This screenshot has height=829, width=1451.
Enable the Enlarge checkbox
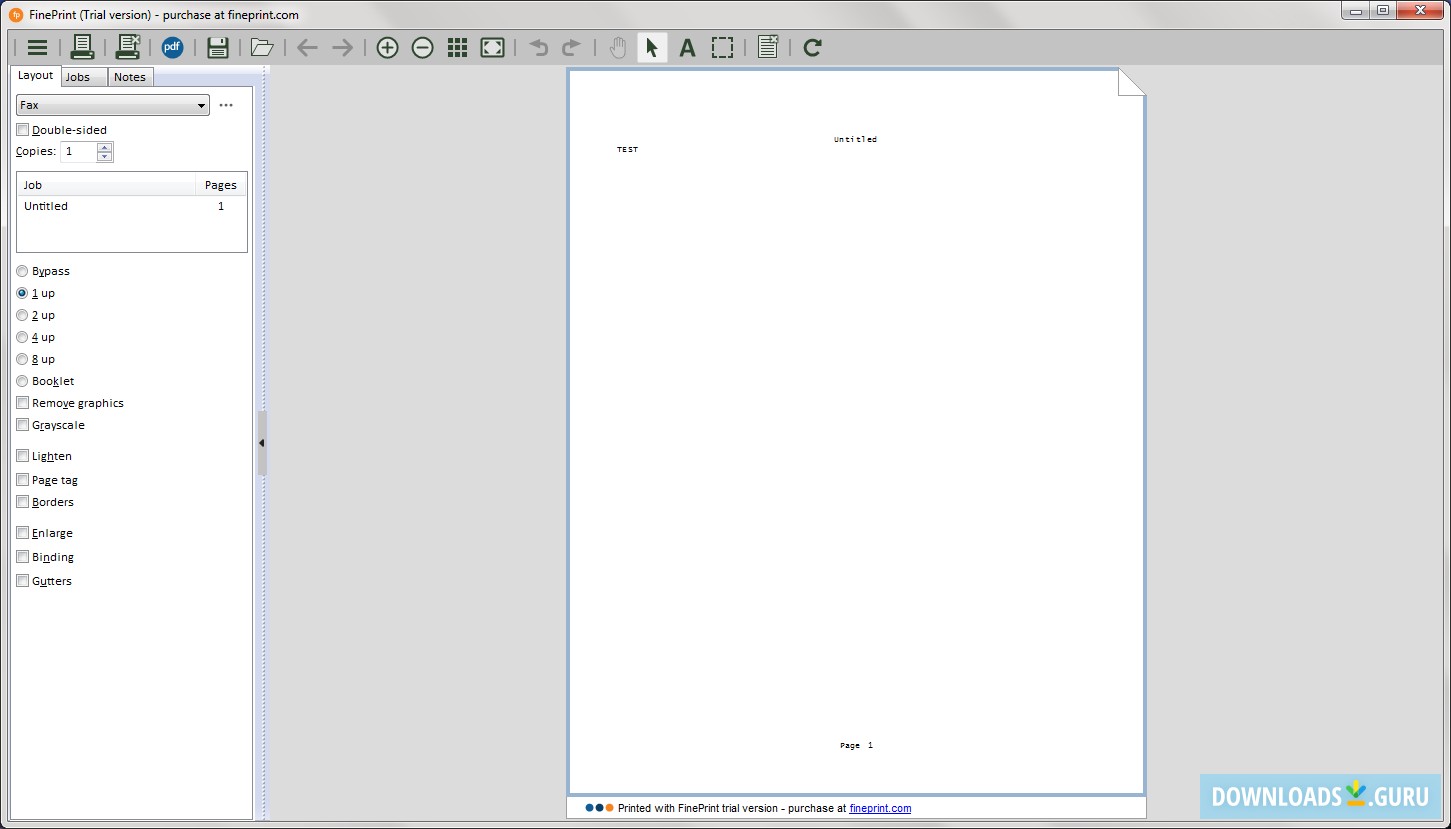pyautogui.click(x=23, y=533)
